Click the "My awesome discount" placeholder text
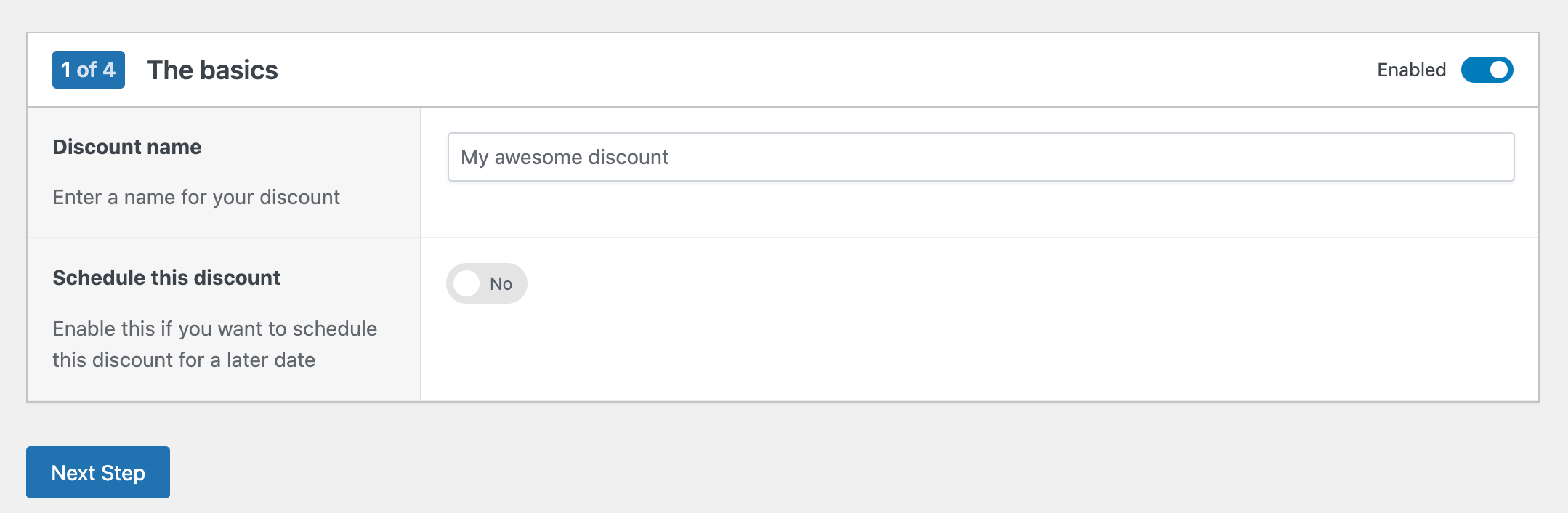This screenshot has height=513, width=1568. [565, 157]
